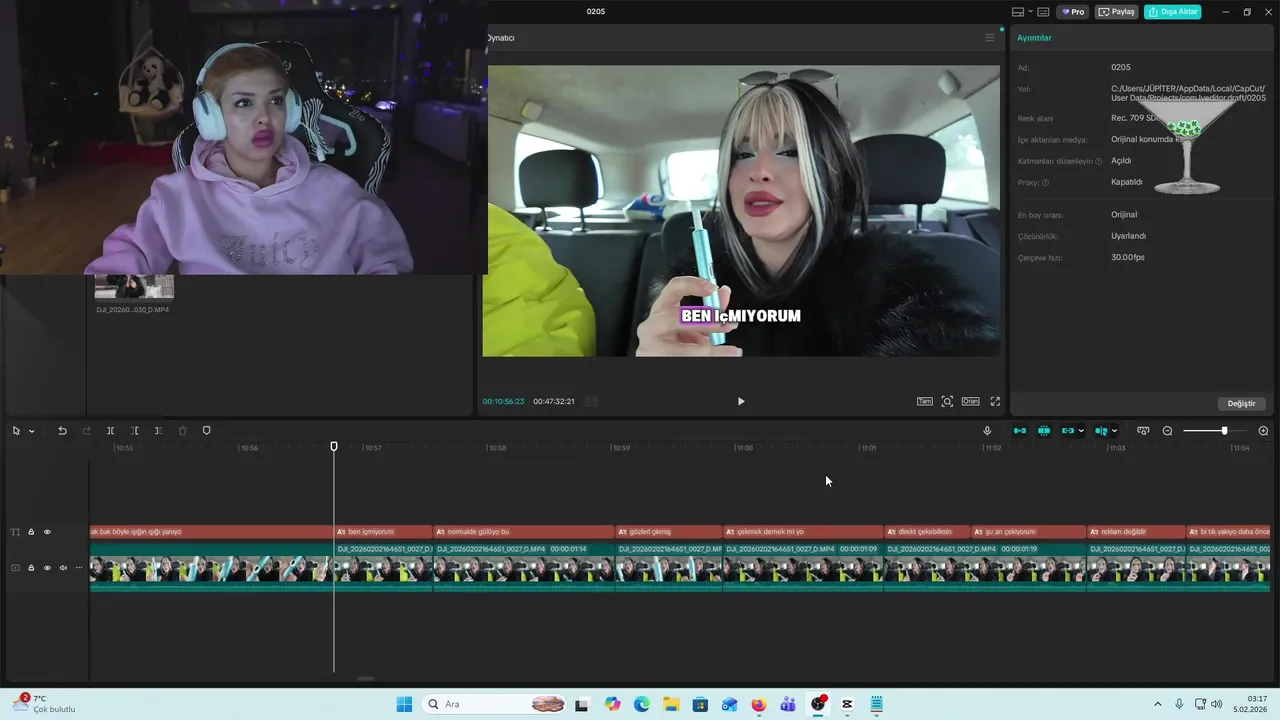Lock the main video track
The height and width of the screenshot is (720, 1280).
31,568
